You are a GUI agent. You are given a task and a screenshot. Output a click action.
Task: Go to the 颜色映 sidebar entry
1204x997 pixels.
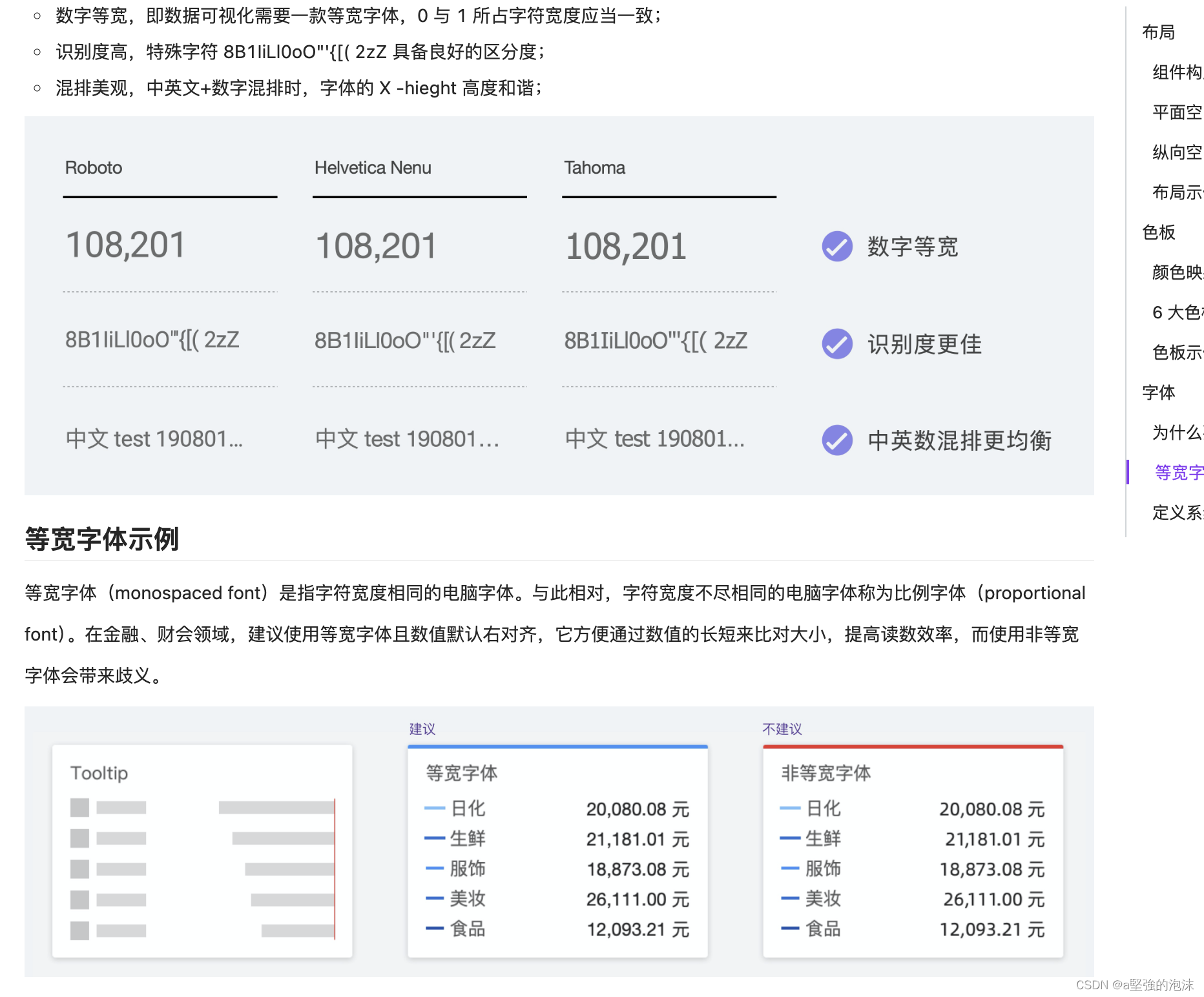click(x=1178, y=272)
